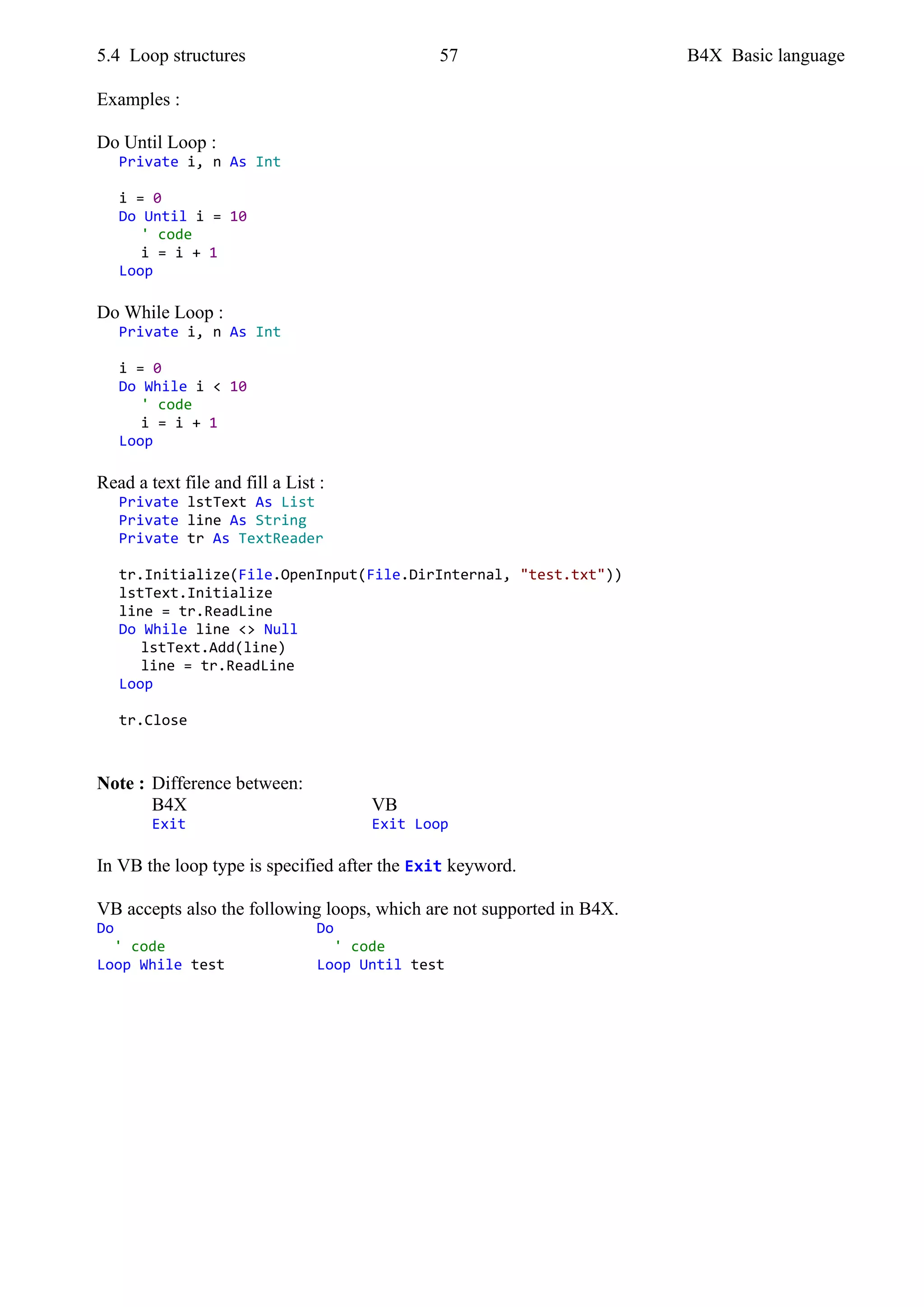Click the page number 57

click(449, 55)
